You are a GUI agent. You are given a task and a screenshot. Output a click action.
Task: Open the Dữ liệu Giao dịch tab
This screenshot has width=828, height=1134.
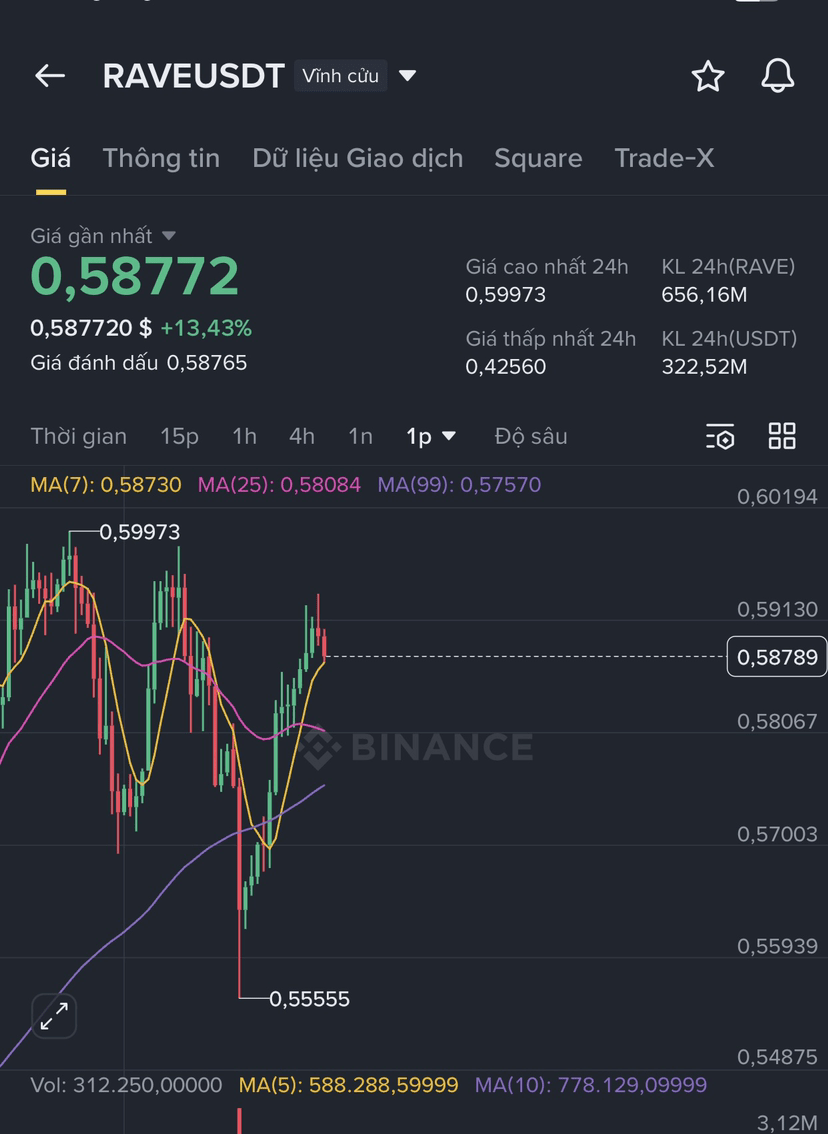[357, 158]
